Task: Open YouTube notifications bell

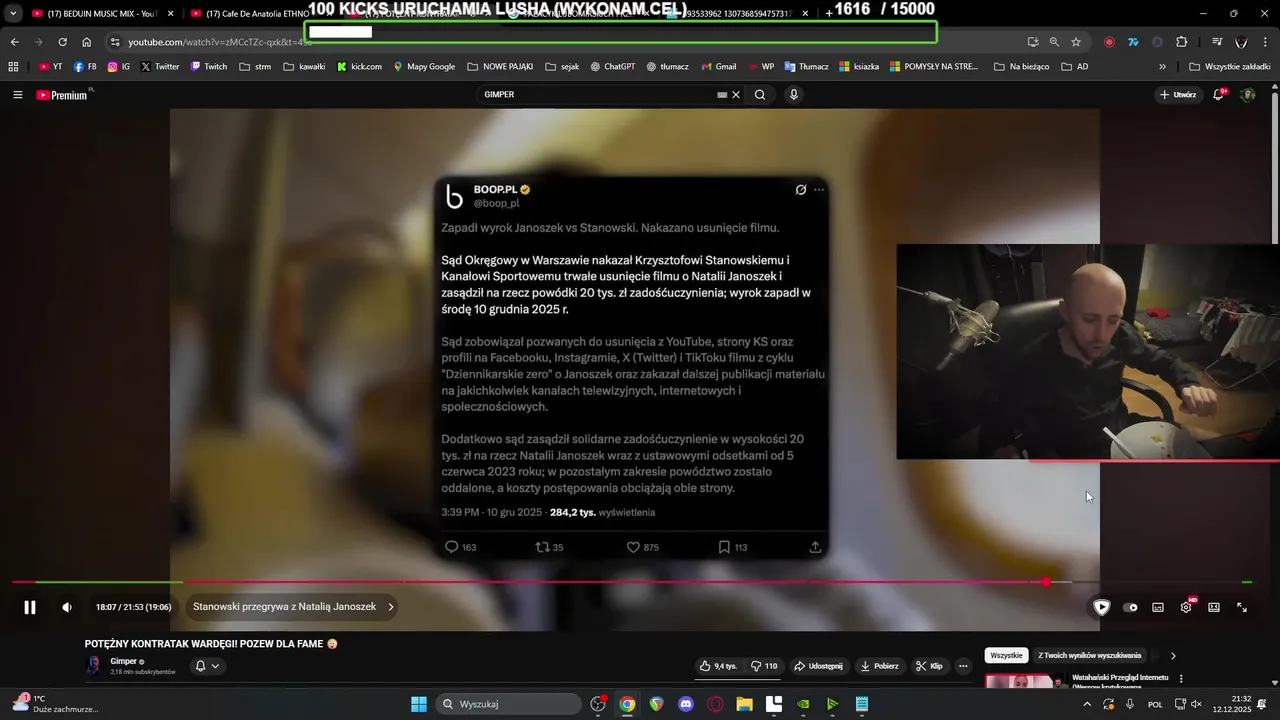Action: click(x=1219, y=95)
